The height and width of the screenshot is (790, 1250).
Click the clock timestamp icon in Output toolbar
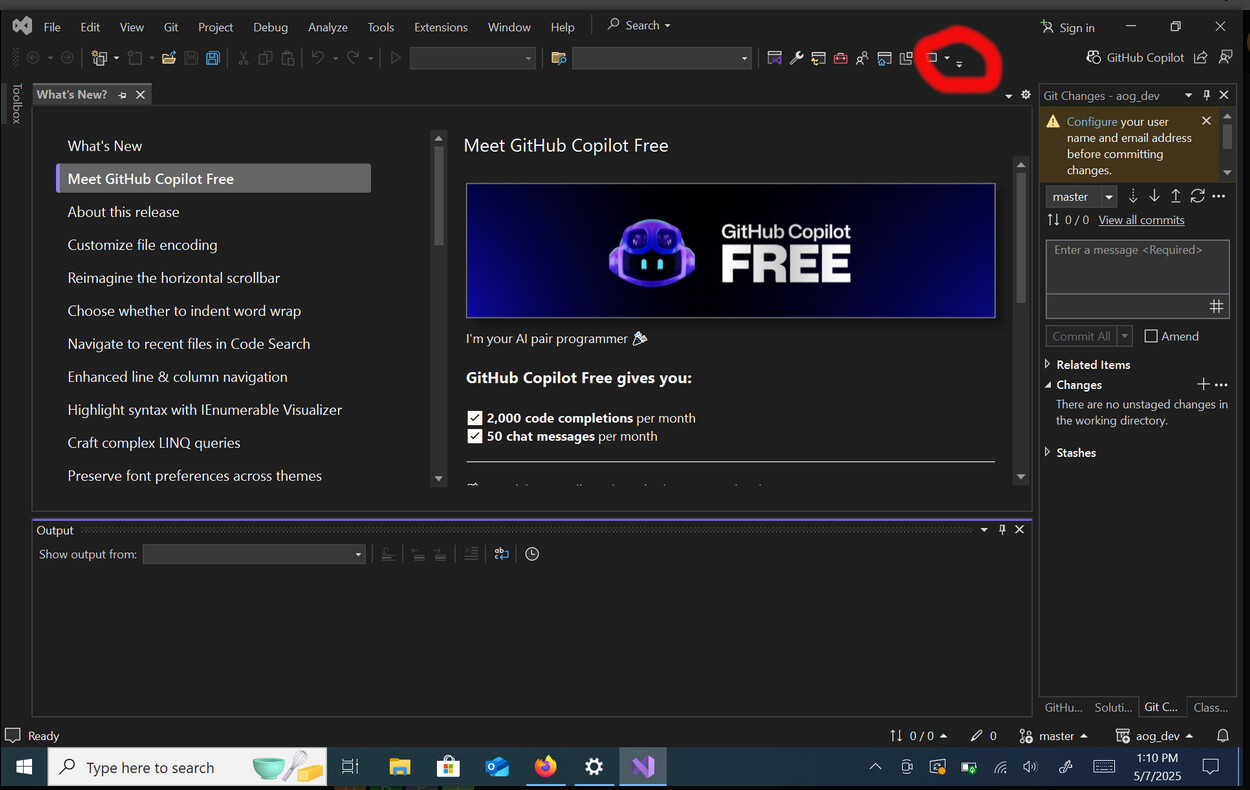click(532, 554)
